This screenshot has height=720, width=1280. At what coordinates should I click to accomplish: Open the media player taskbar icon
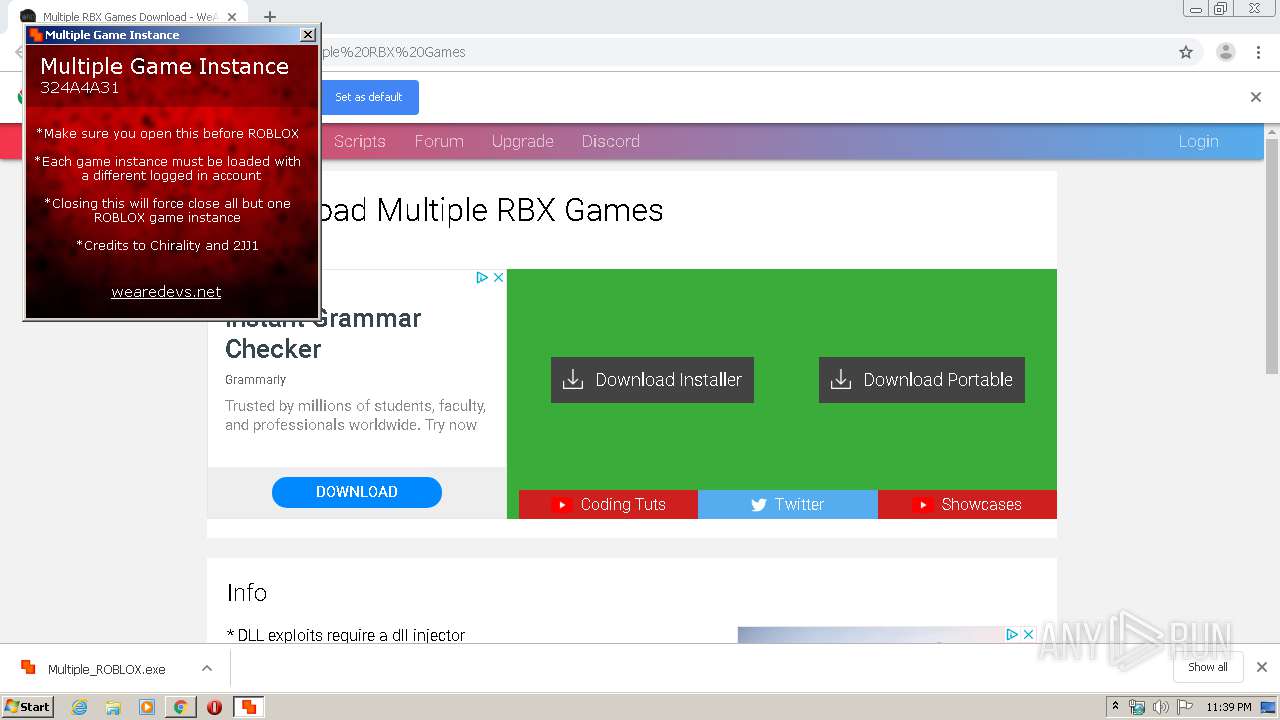pos(147,707)
